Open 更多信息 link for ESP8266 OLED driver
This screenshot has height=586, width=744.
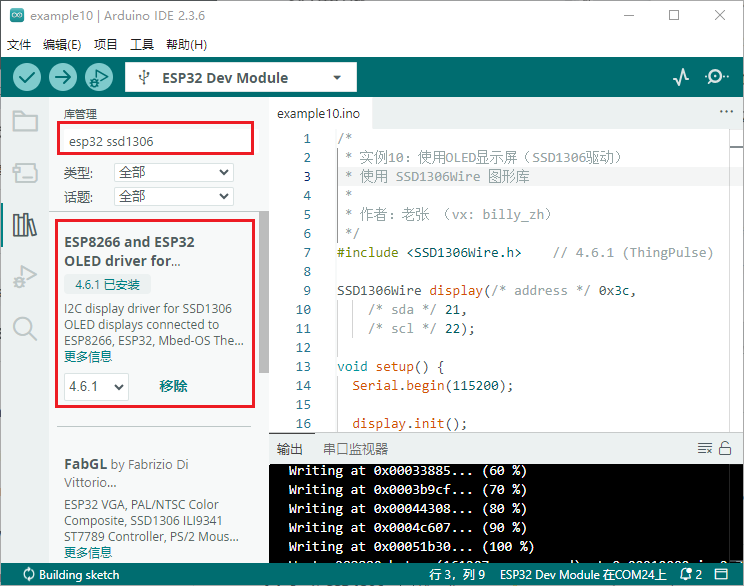(88, 356)
